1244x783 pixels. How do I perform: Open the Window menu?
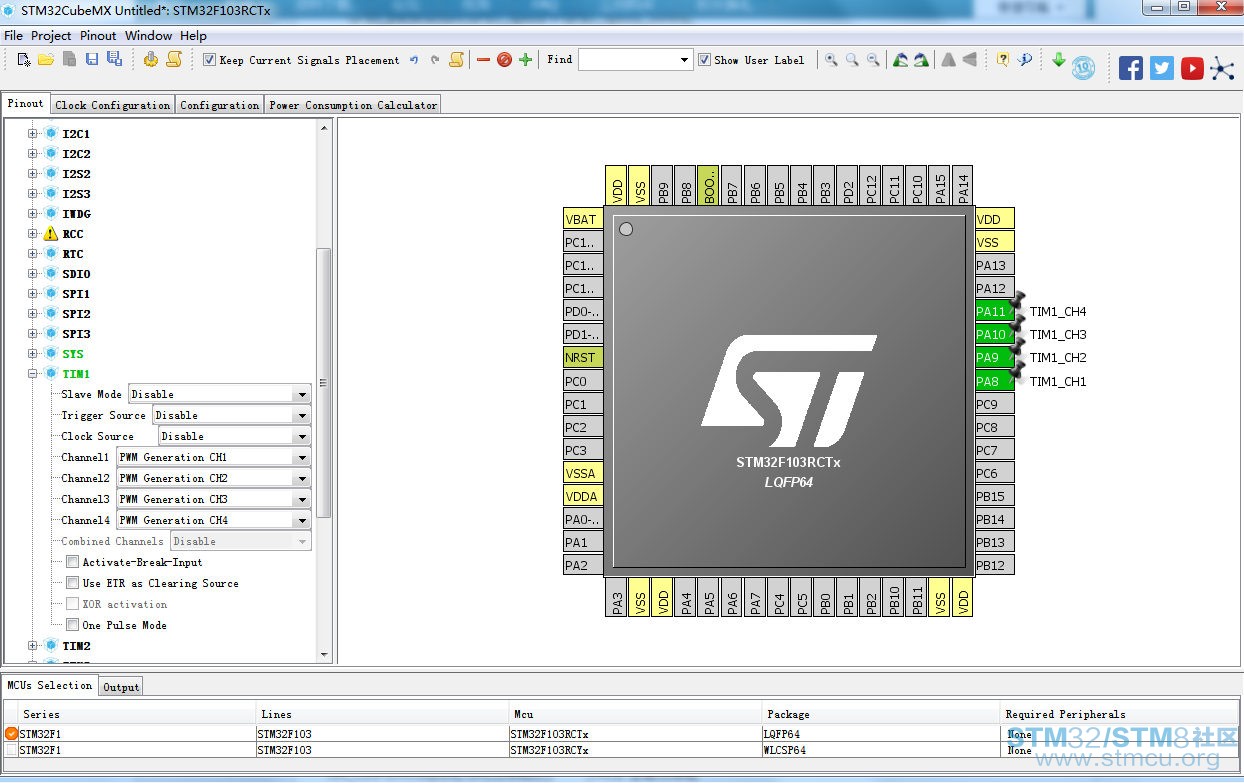coord(148,35)
